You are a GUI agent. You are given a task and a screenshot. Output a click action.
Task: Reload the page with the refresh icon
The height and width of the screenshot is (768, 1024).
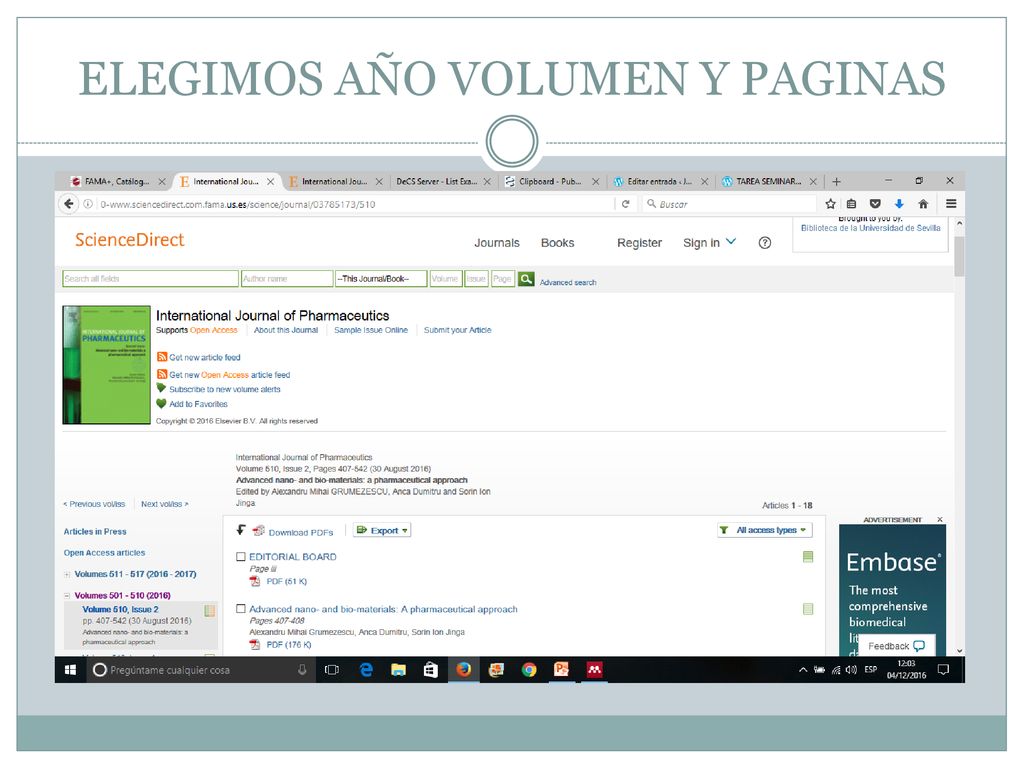click(x=626, y=204)
